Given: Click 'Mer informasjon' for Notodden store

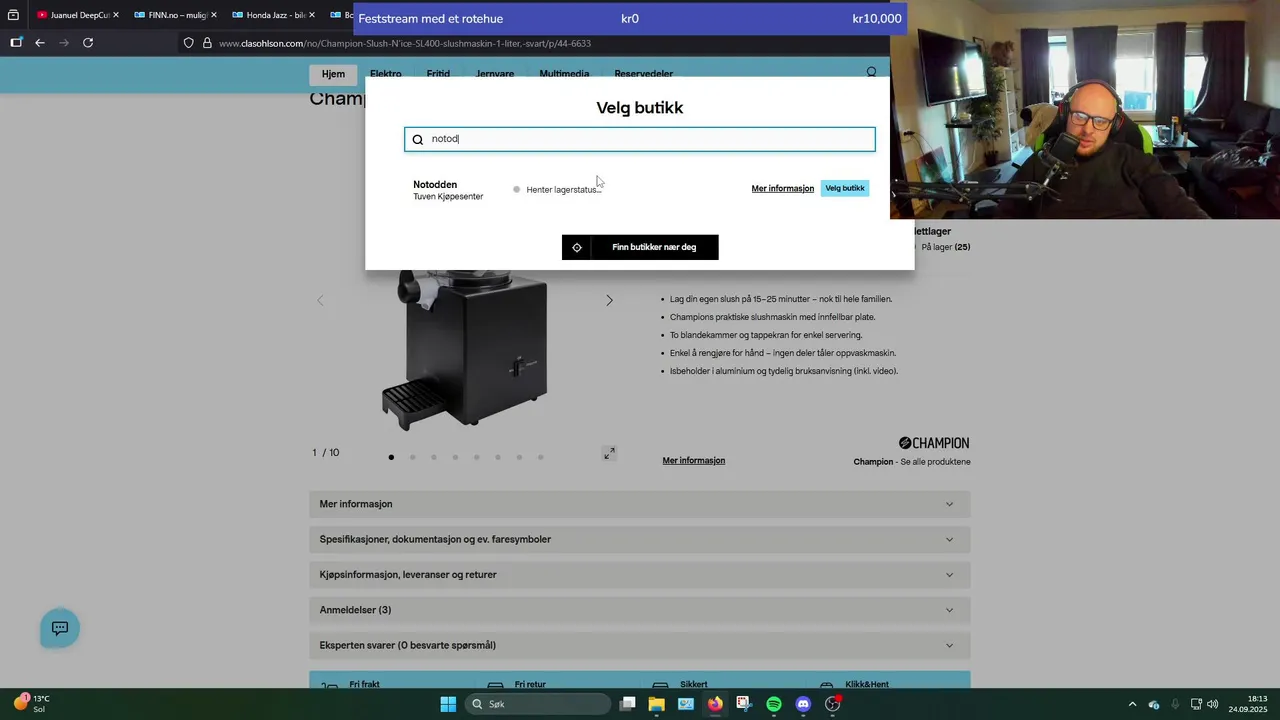Looking at the screenshot, I should point(783,188).
